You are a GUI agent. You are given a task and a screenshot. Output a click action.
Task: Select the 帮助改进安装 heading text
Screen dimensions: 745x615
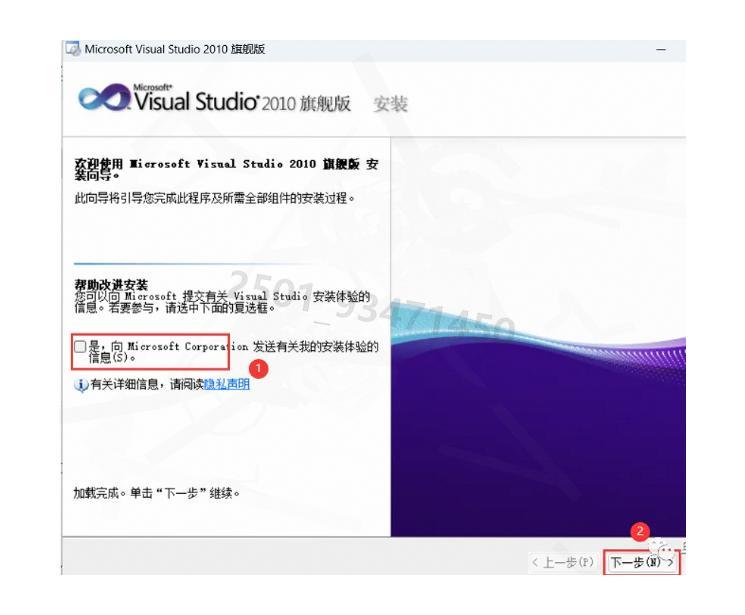click(x=111, y=285)
